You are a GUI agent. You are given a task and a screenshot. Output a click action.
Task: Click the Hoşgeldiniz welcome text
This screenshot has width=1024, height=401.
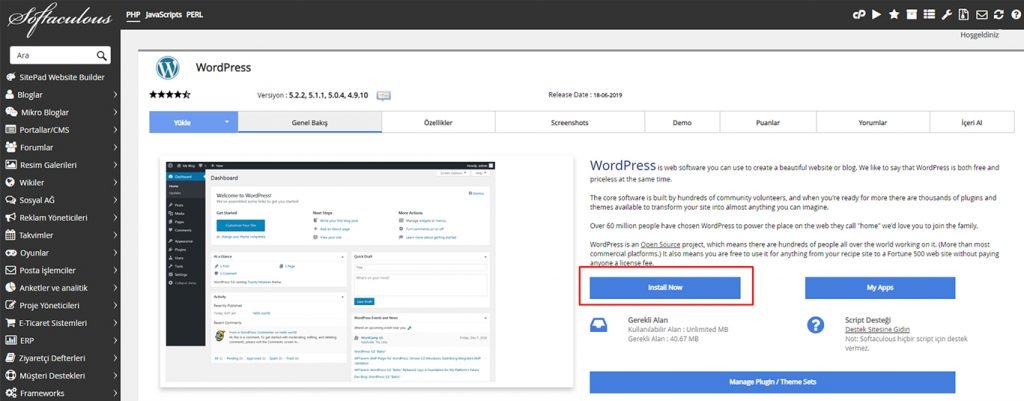979,35
